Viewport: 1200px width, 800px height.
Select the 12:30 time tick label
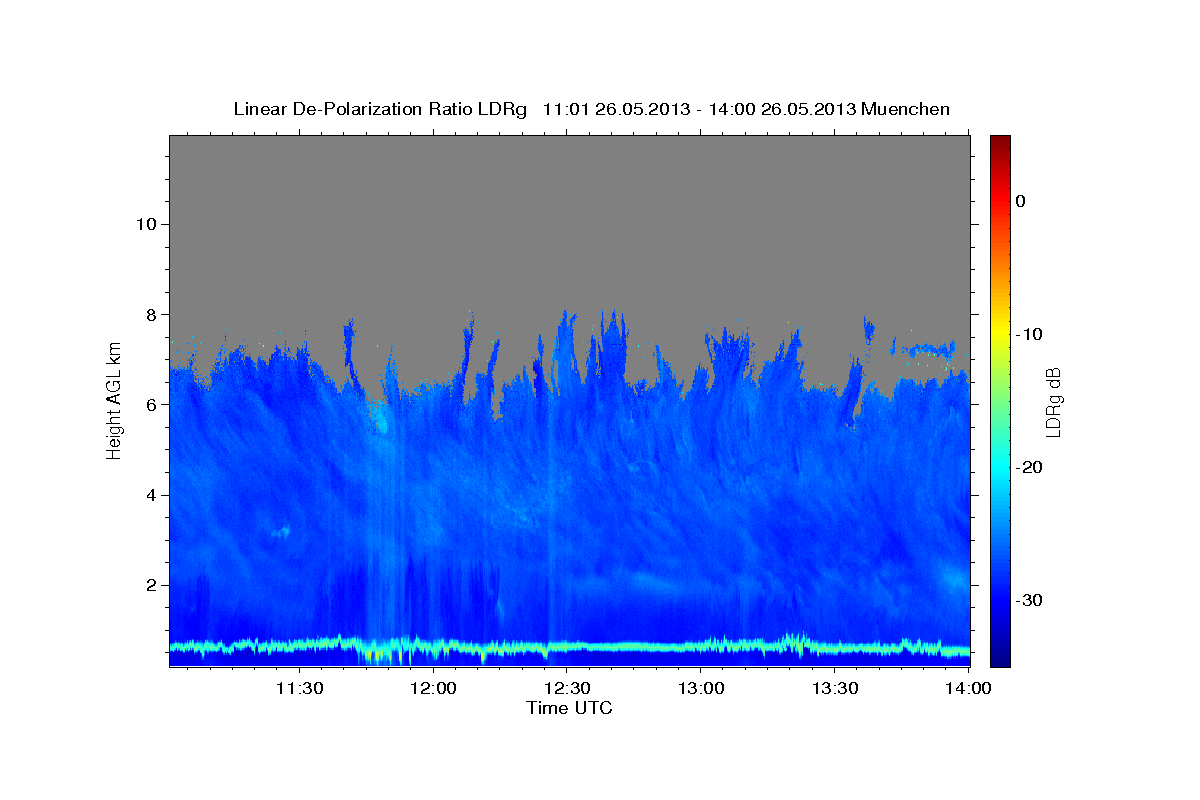pos(567,688)
